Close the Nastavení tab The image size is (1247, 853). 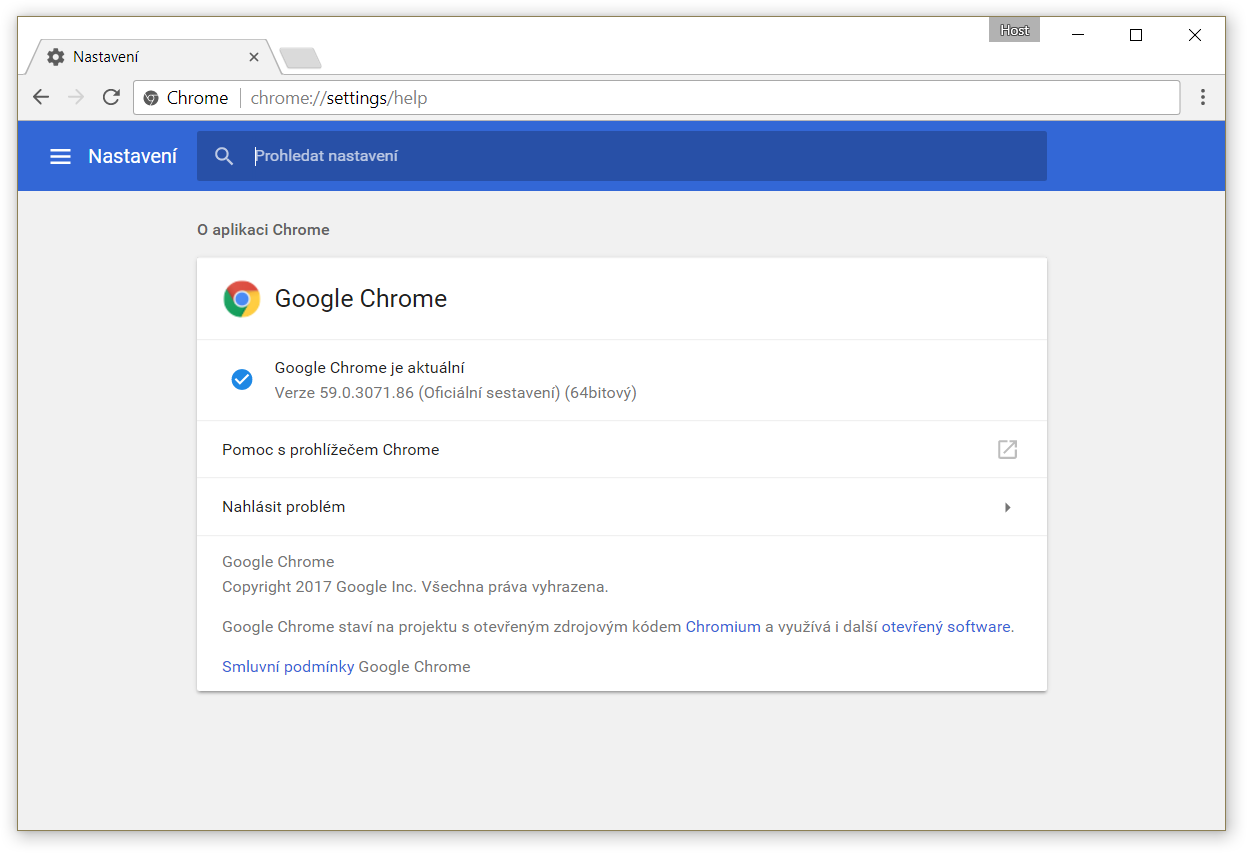(x=254, y=57)
